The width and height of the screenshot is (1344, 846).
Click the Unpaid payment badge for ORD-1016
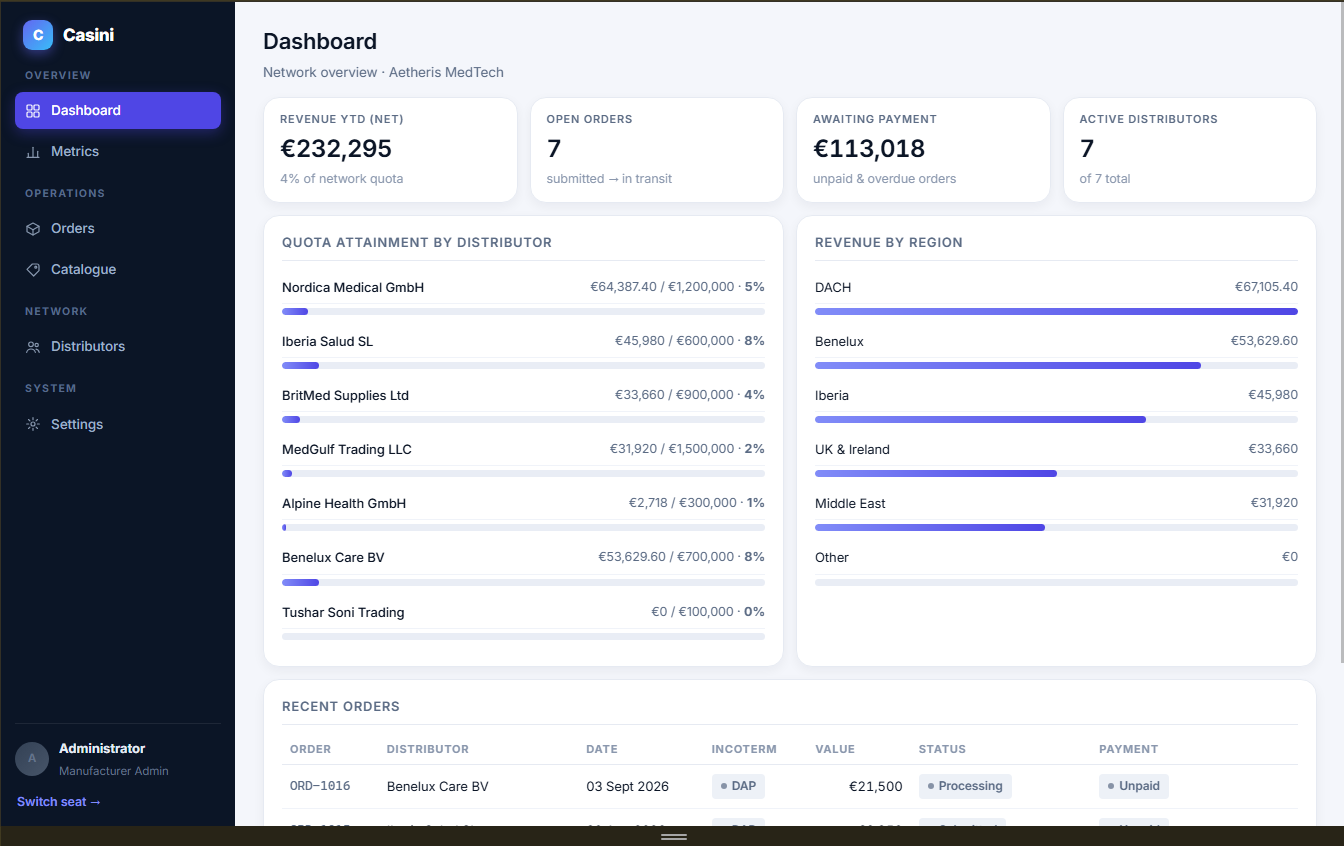tap(1134, 786)
